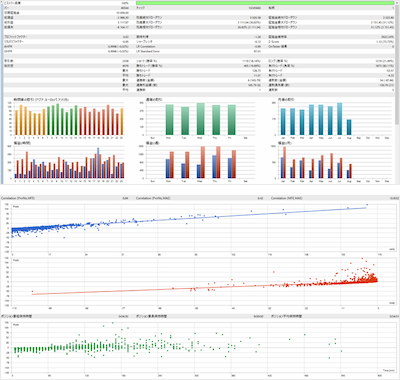The image size is (400, 380).
Task: Select the プロフィットファクター label
Action: point(16,37)
